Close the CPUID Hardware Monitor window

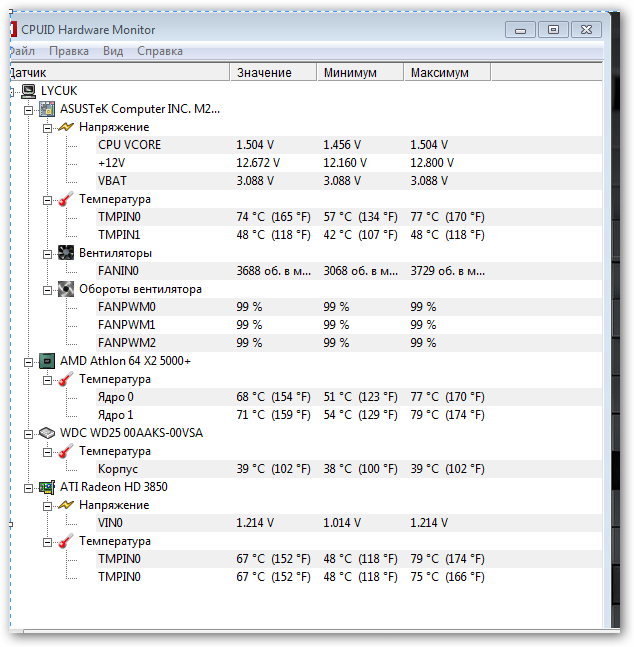click(x=586, y=30)
